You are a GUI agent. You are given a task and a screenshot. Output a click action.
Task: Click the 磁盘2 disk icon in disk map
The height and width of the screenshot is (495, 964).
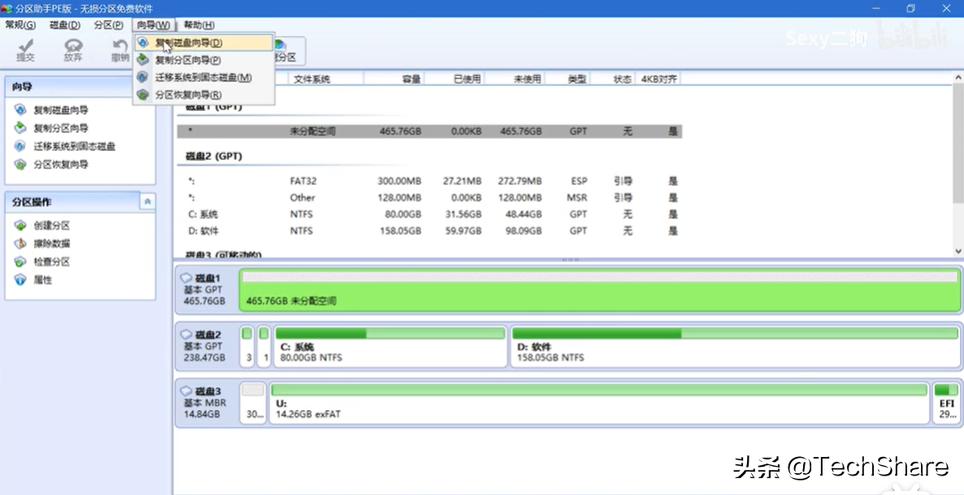[186, 335]
